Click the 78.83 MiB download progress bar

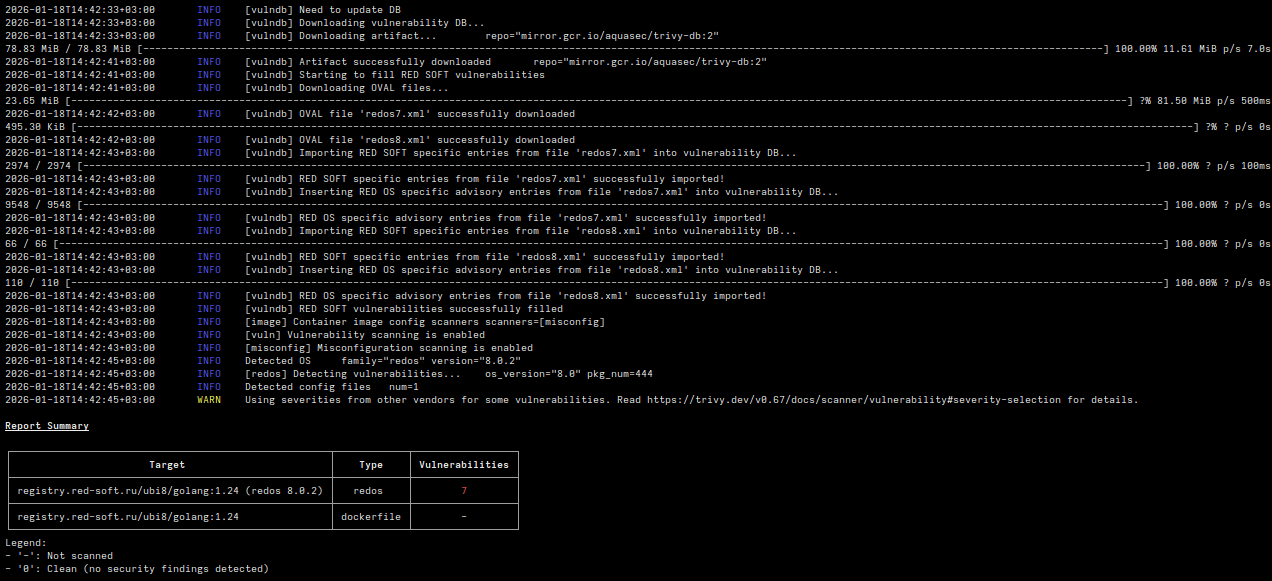click(x=620, y=49)
